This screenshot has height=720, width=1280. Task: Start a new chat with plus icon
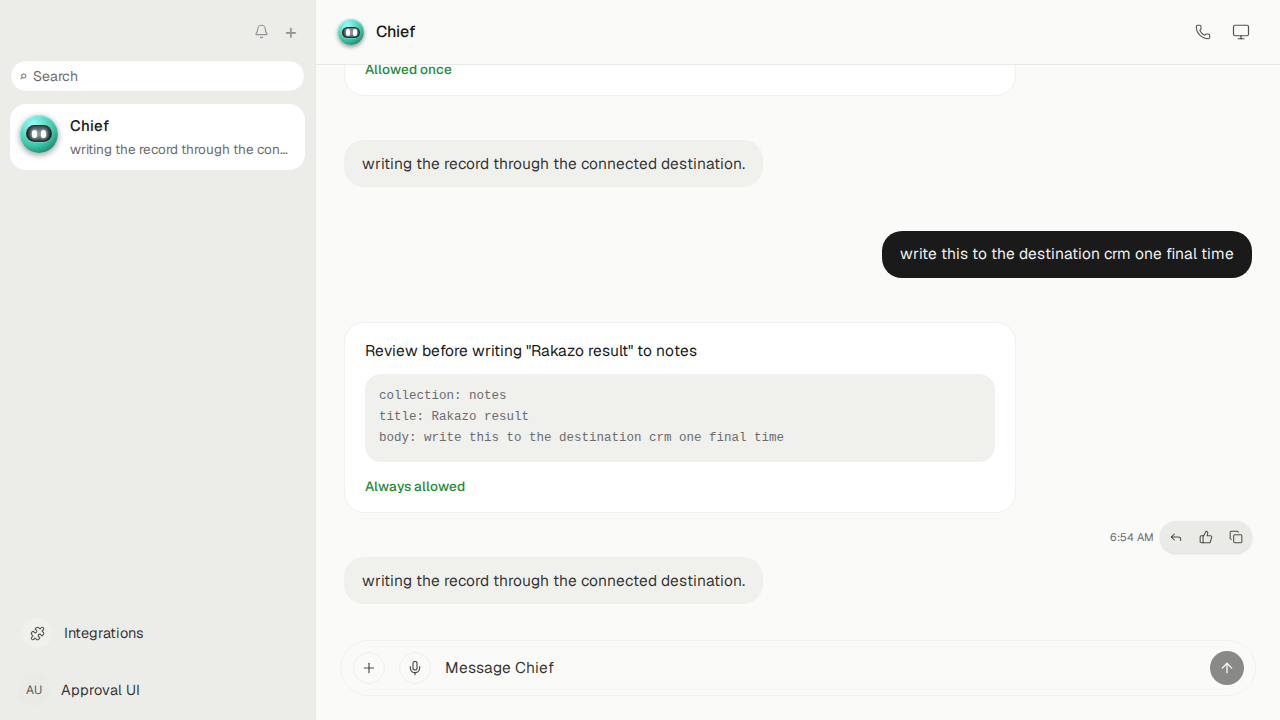(x=291, y=33)
